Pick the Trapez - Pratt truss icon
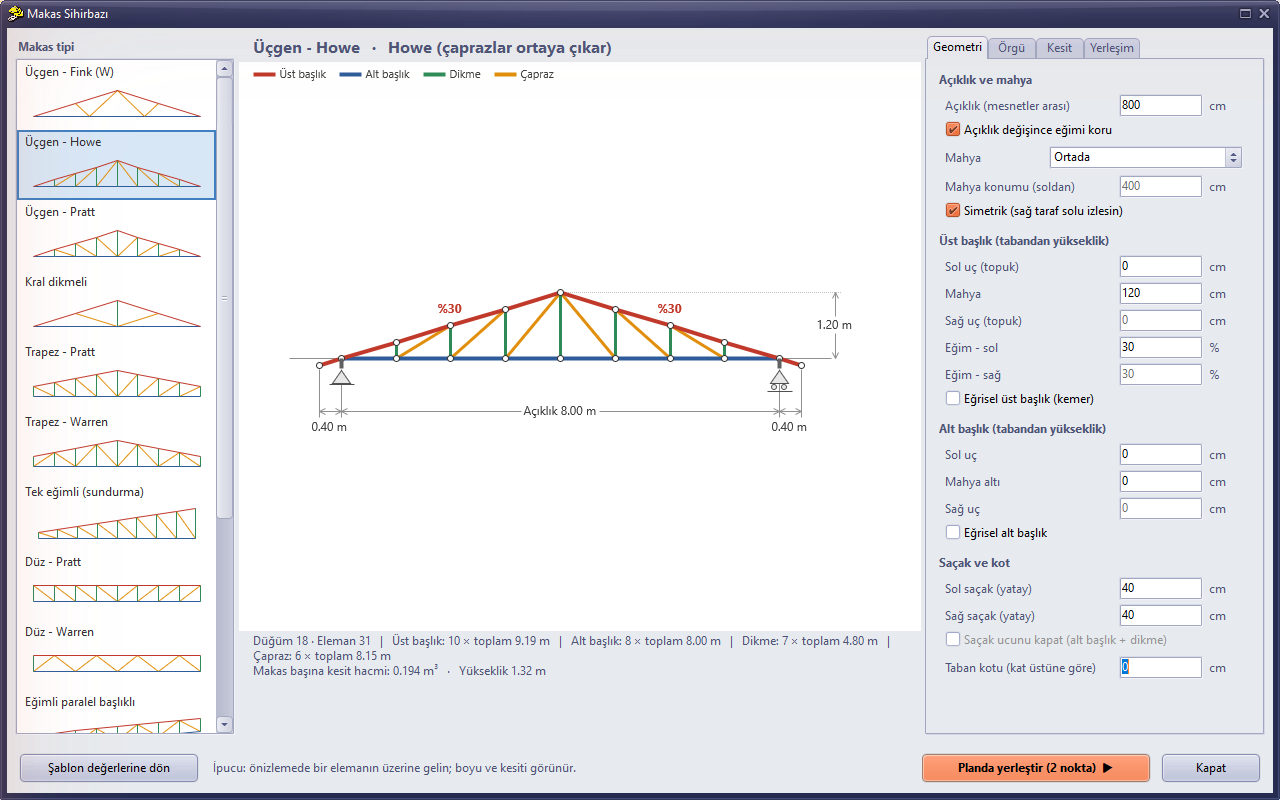 pos(117,383)
